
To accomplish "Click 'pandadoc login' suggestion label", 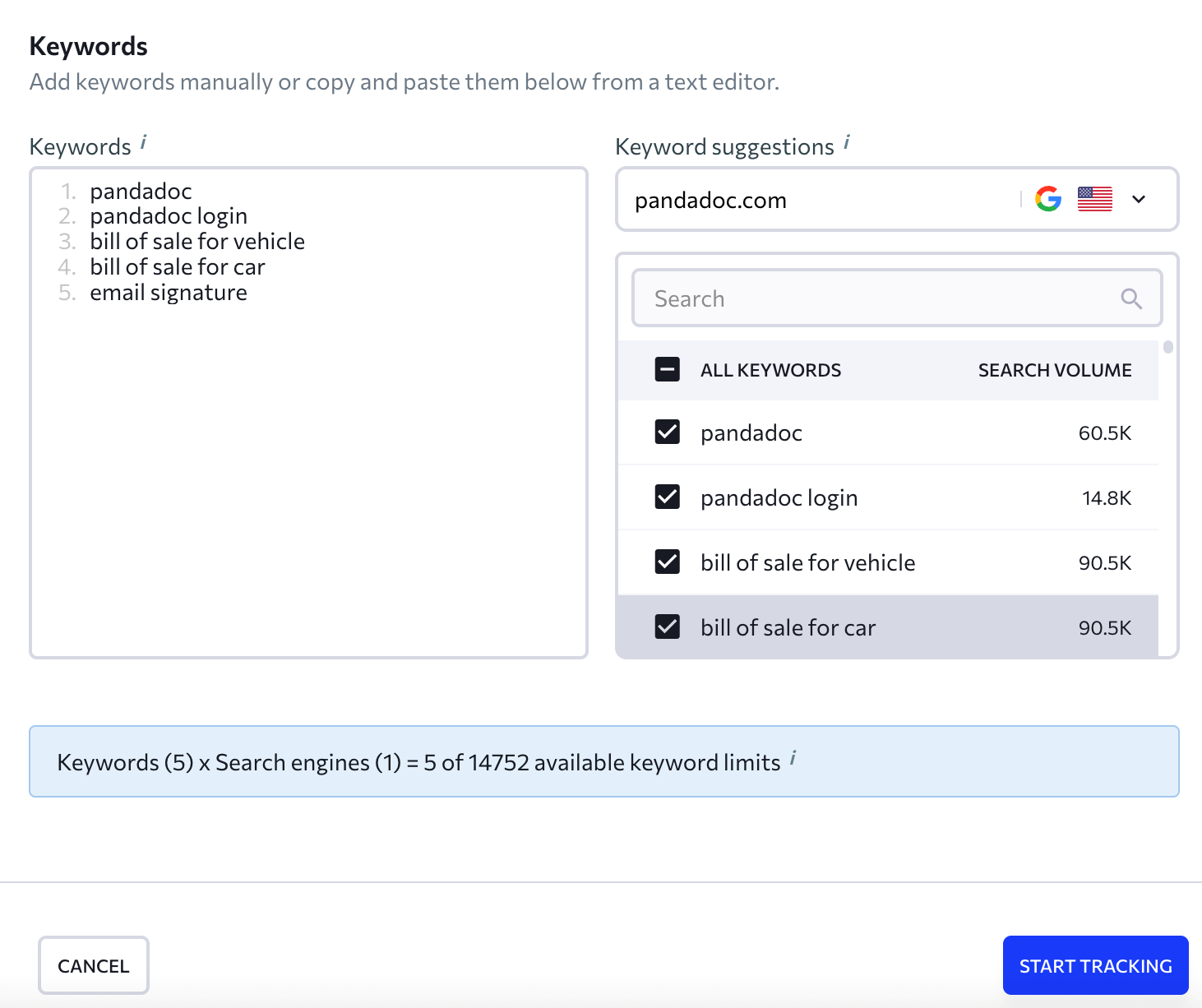I will (779, 497).
